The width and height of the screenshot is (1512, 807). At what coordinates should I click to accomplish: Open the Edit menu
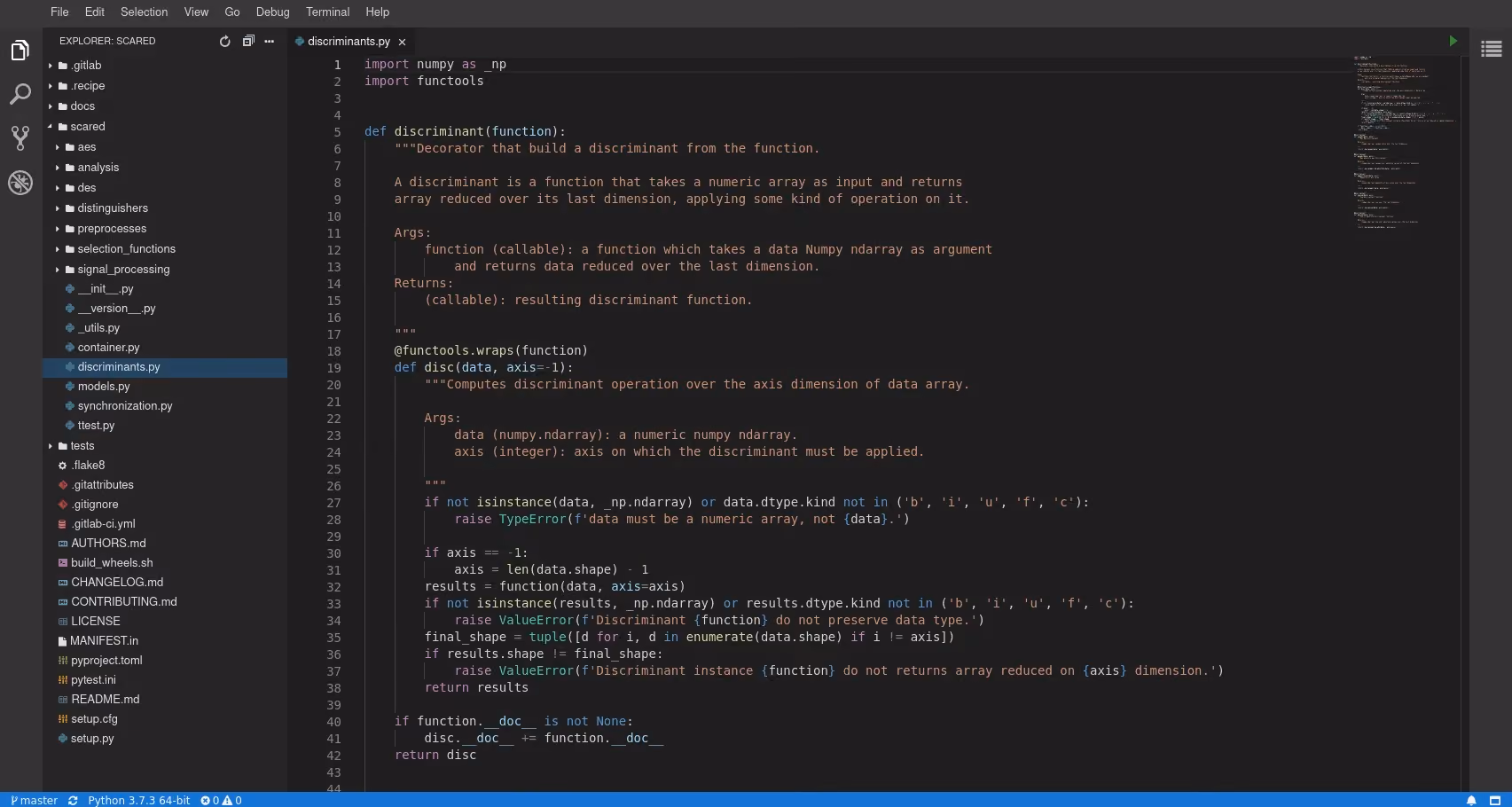[x=95, y=12]
